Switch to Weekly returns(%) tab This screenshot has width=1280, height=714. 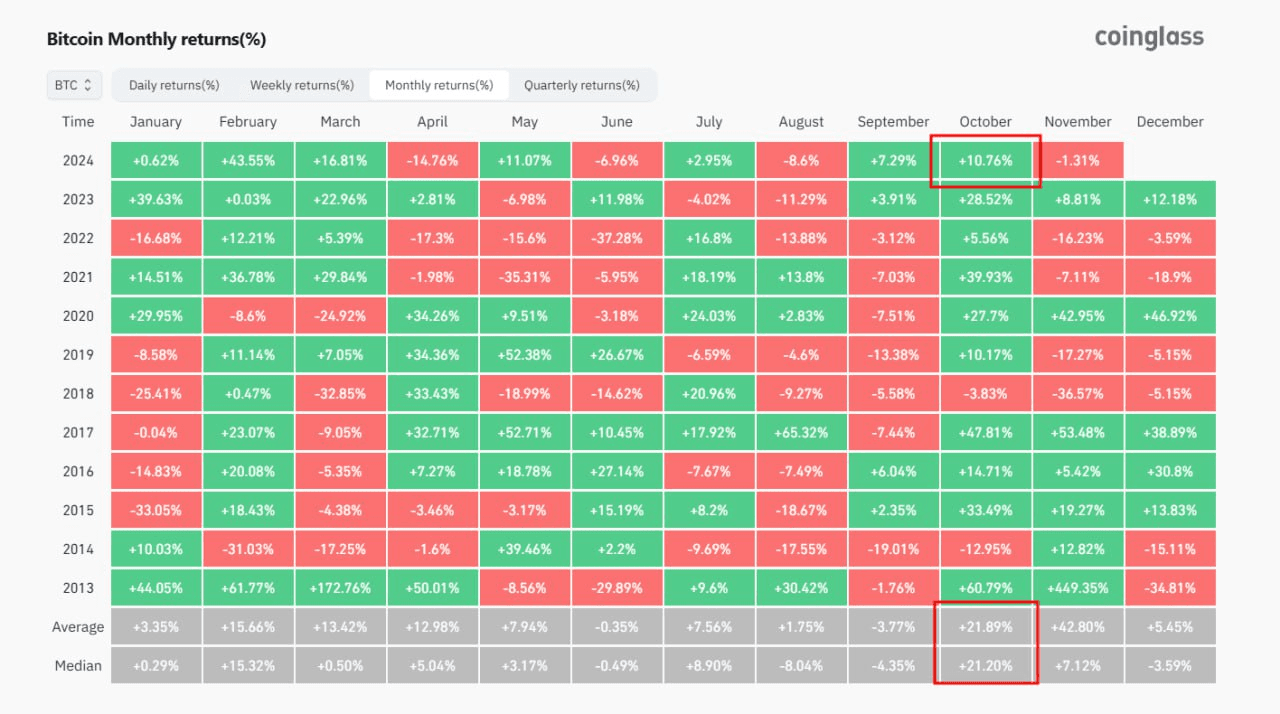(x=302, y=85)
